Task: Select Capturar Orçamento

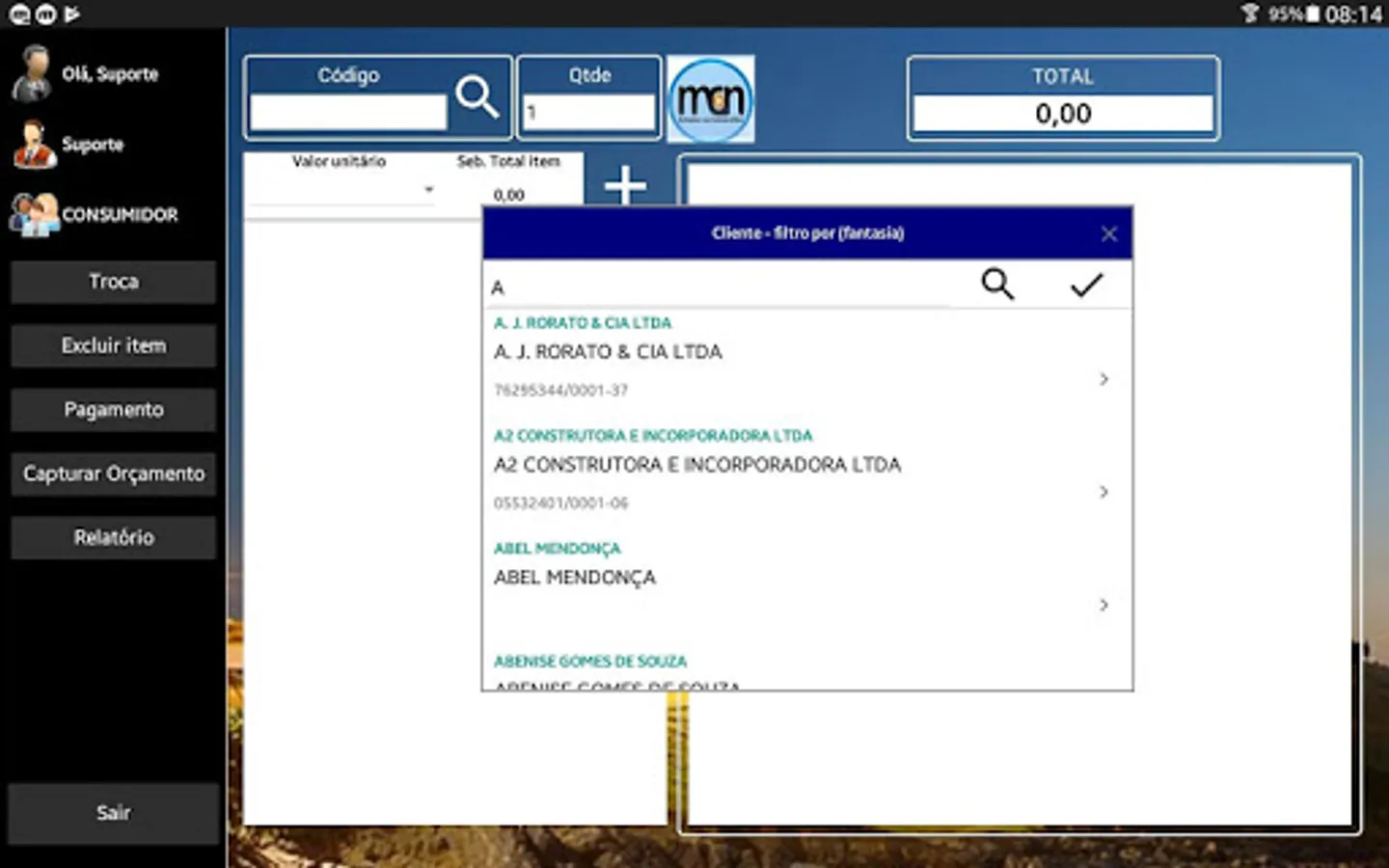Action: coord(113,474)
